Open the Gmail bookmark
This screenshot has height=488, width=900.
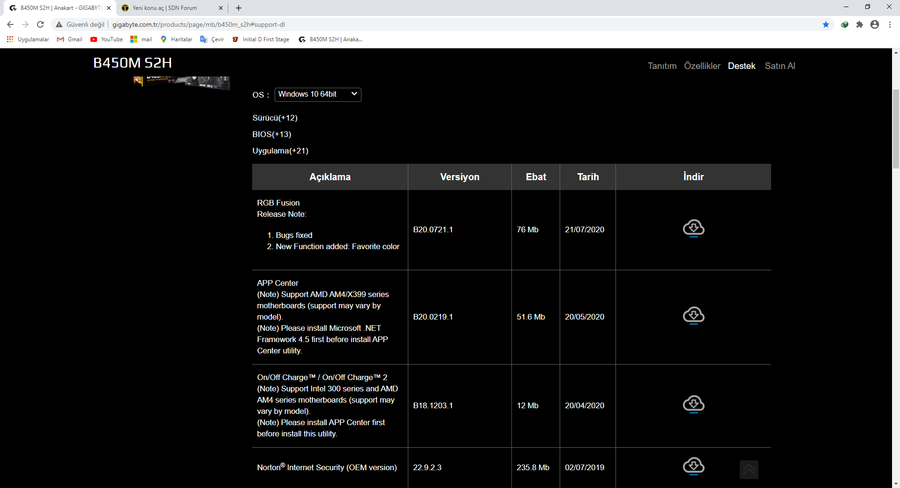click(x=69, y=39)
